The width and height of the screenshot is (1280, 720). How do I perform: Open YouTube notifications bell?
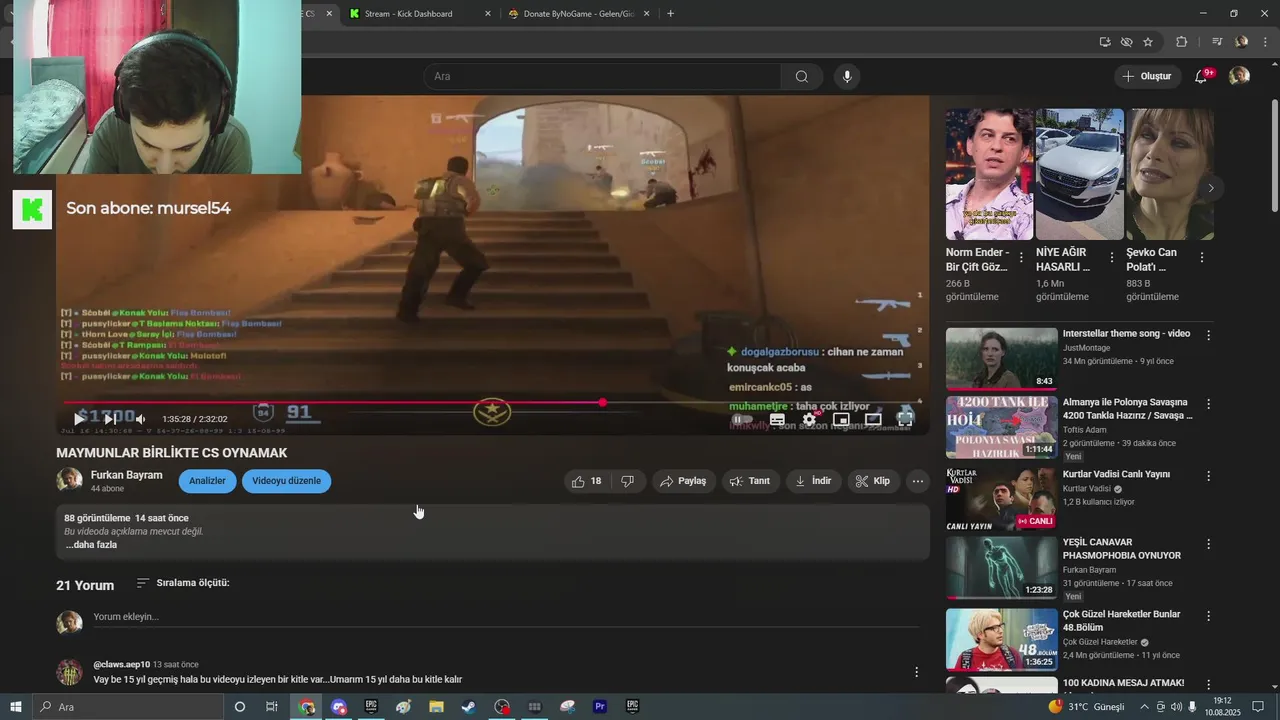1202,76
